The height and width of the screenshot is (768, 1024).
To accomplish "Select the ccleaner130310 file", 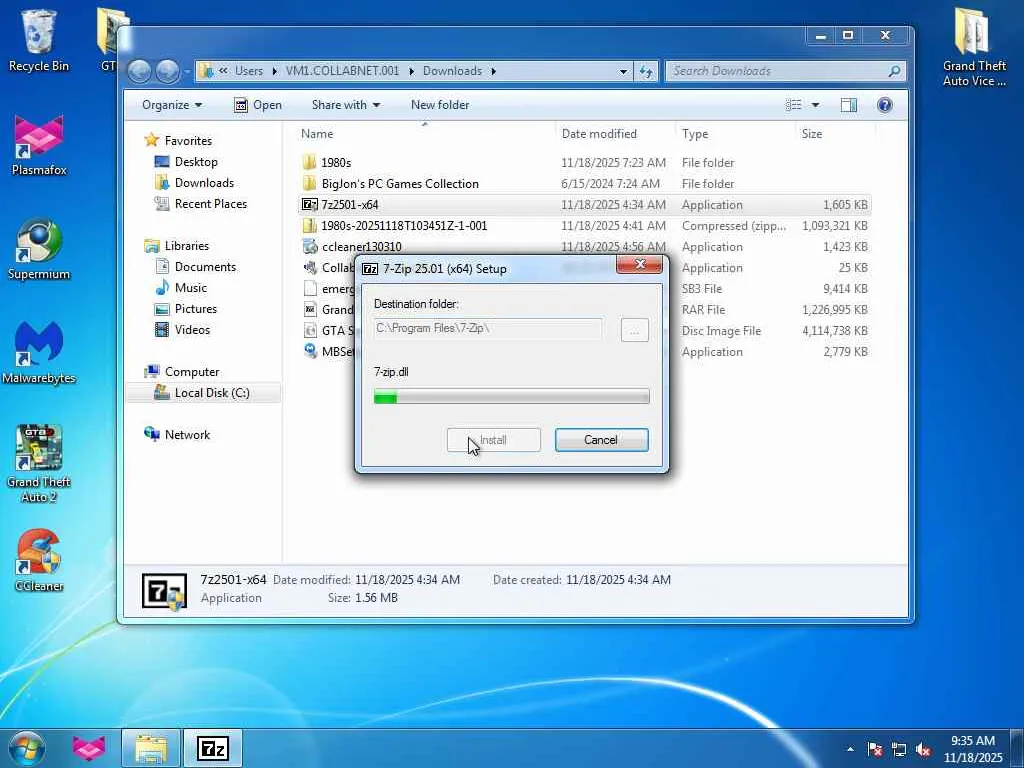I will 584,247.
